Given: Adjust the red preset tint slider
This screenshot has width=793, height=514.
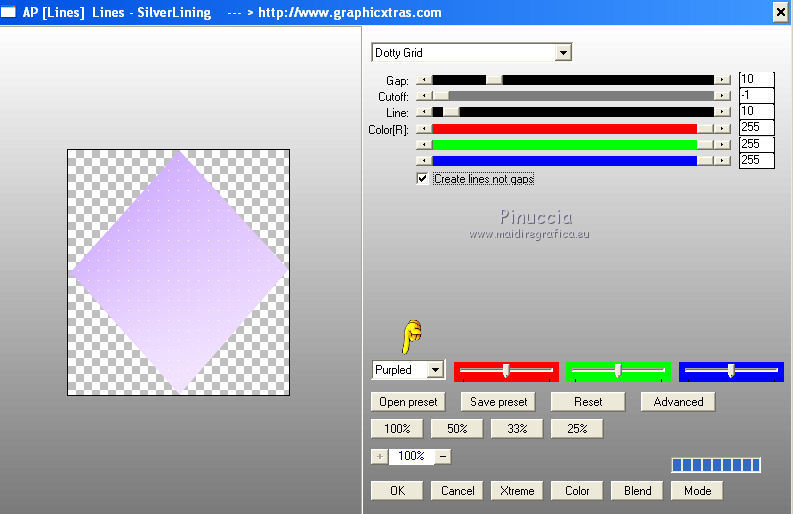Looking at the screenshot, I should click(506, 371).
